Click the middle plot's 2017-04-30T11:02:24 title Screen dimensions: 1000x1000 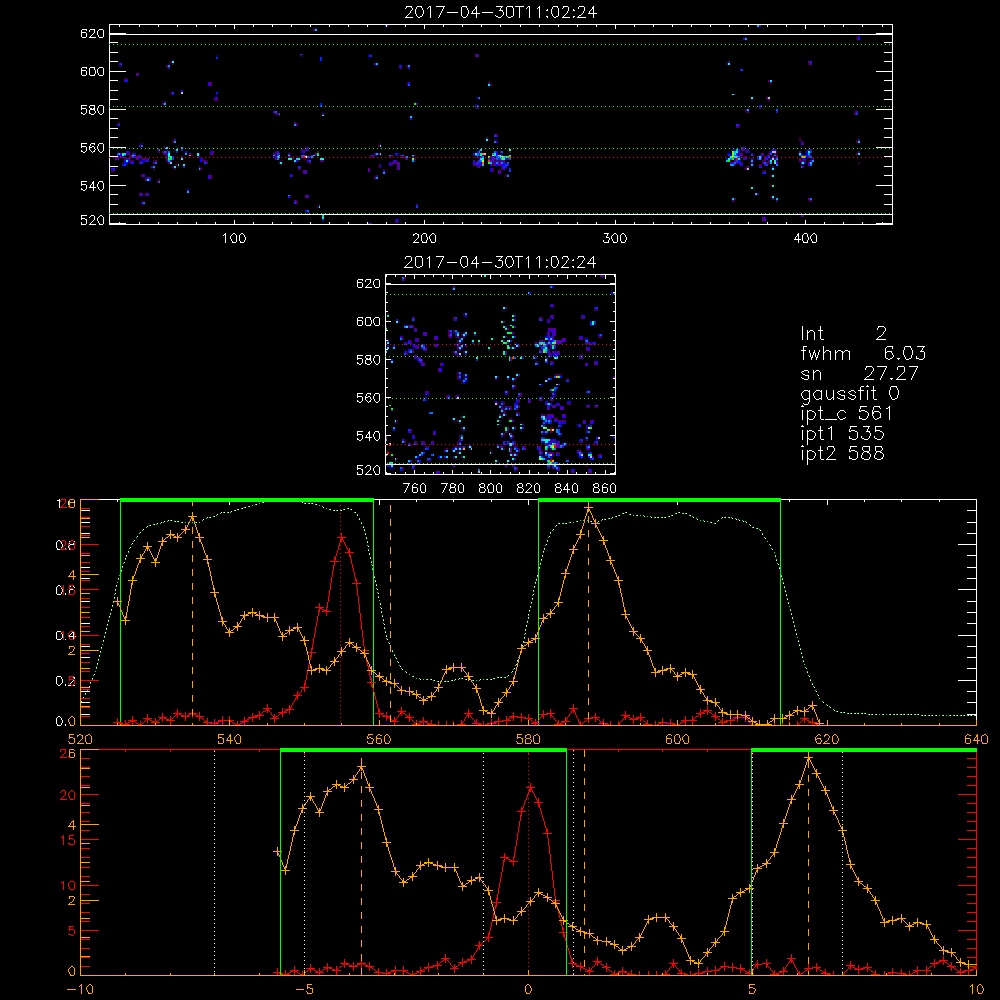501,261
